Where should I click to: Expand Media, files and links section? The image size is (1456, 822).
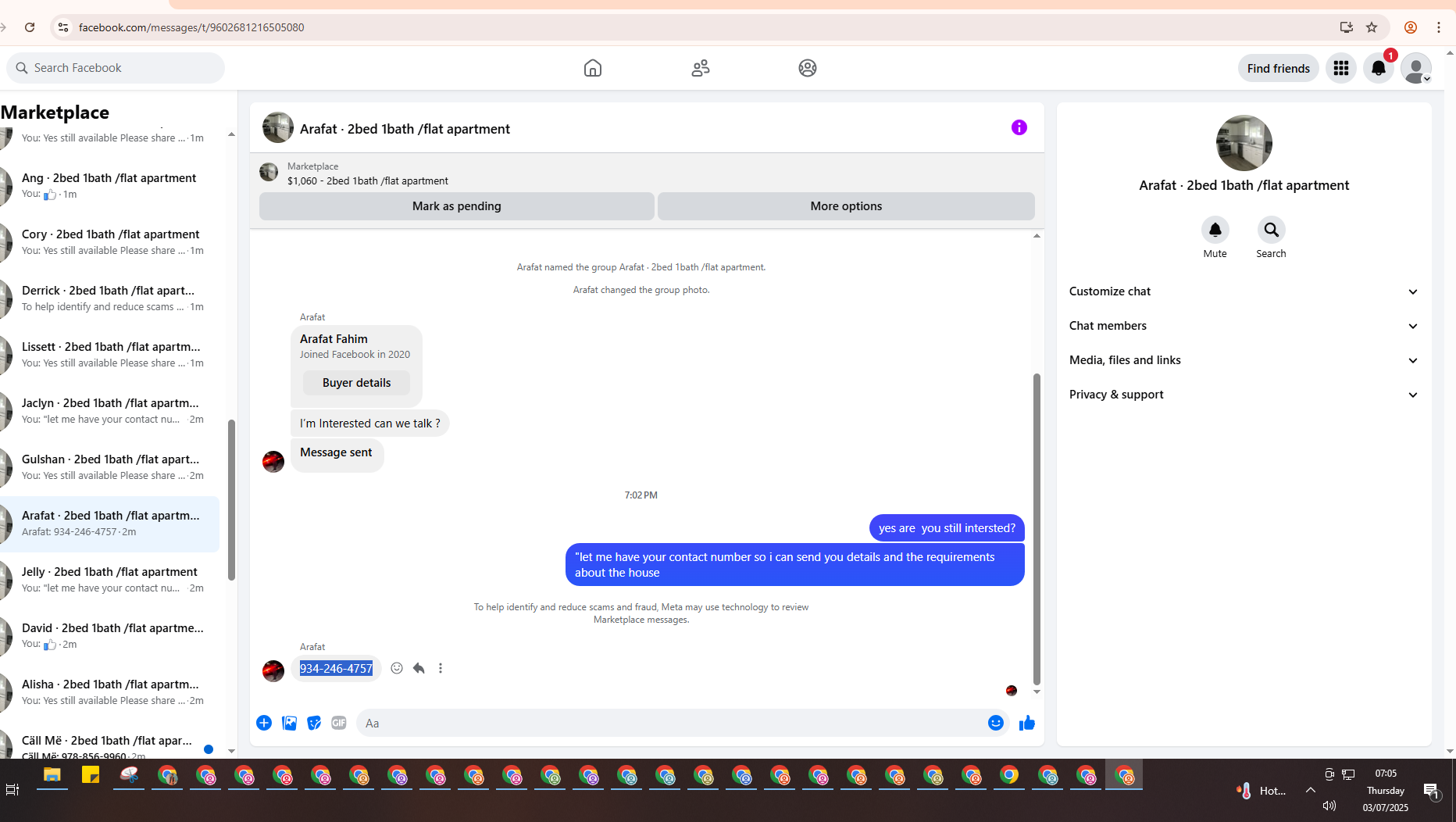(1244, 360)
